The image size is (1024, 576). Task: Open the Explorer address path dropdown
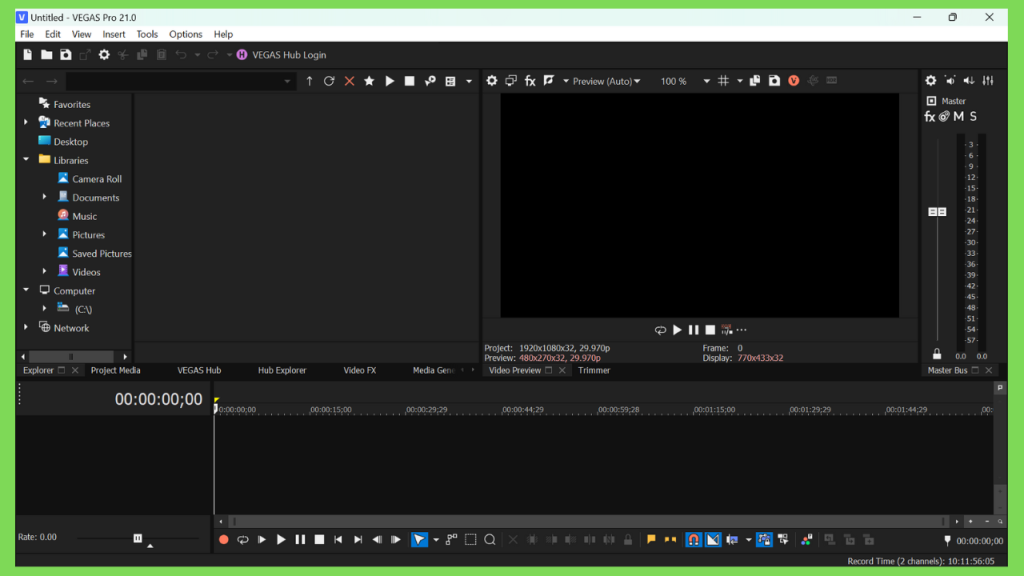coord(287,82)
